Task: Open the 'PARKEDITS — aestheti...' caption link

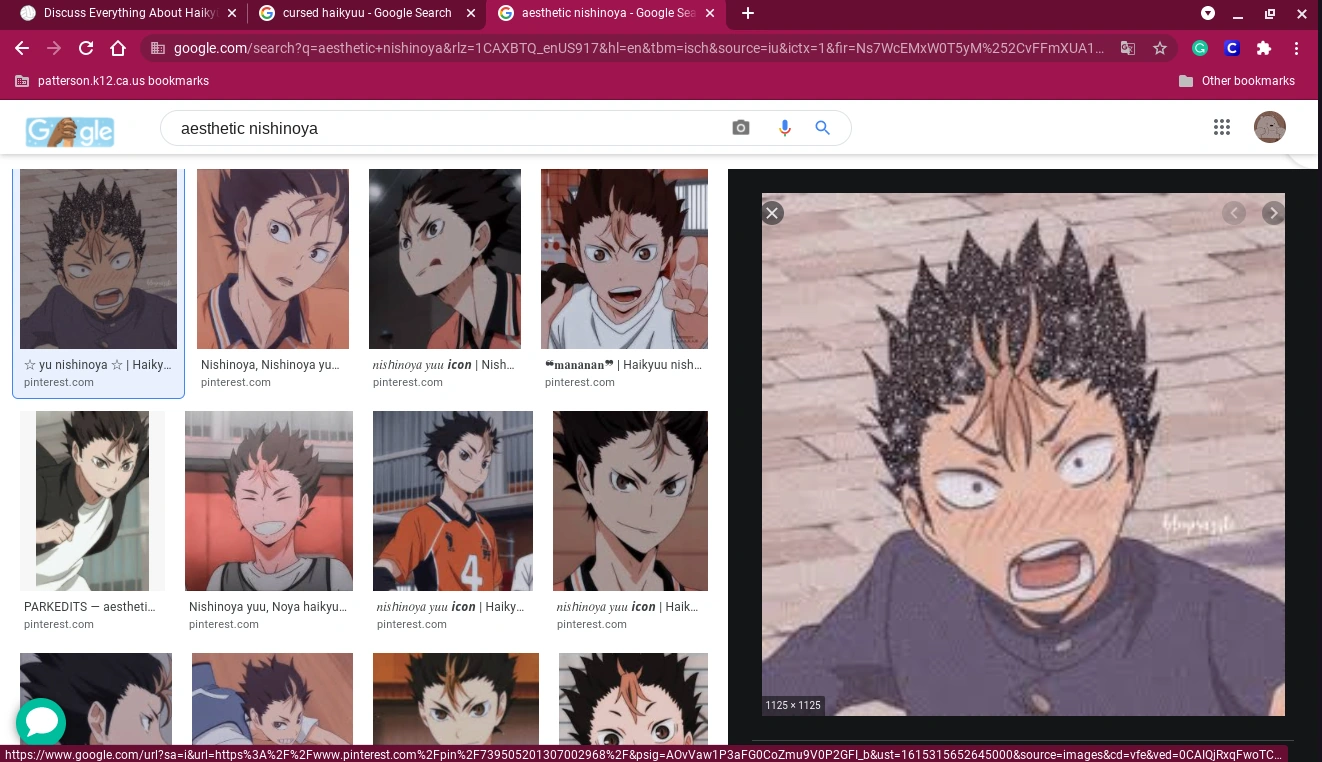Action: click(x=90, y=607)
